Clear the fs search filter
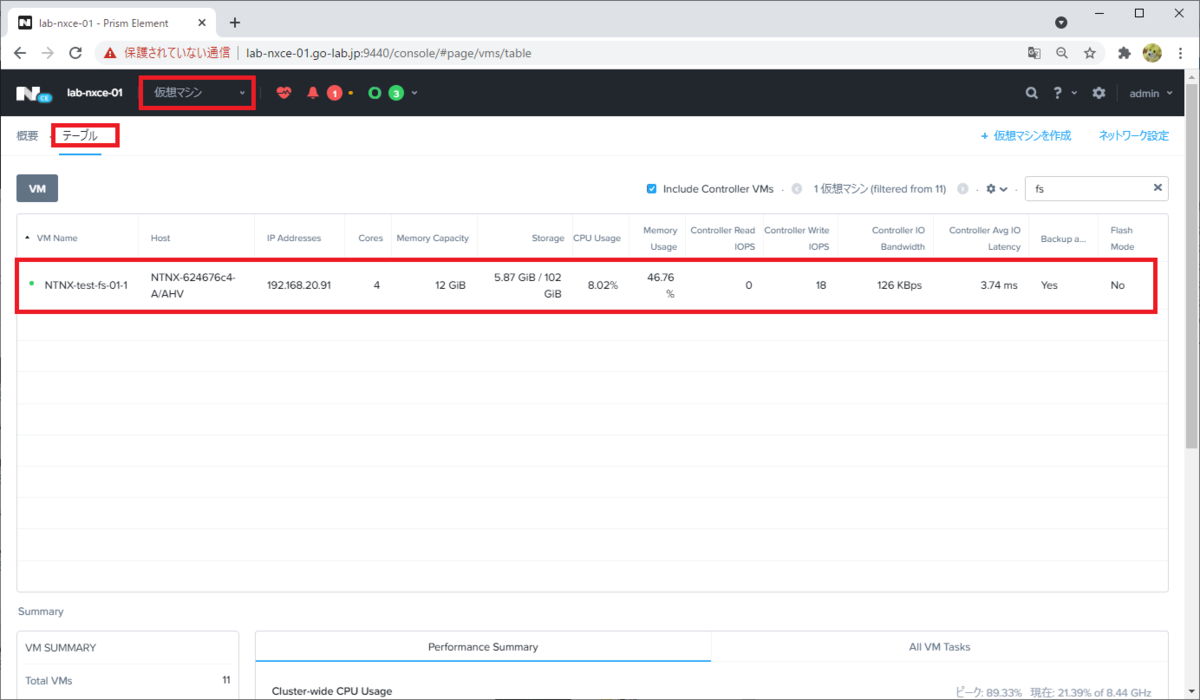Screen dimensions: 1200x700 tap(1158, 188)
